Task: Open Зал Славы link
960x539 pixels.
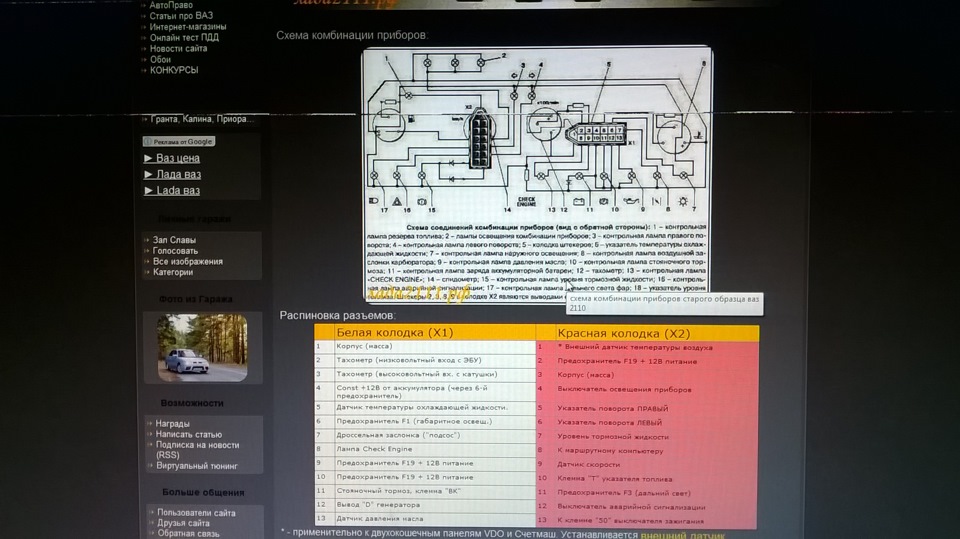Action: pos(174,240)
